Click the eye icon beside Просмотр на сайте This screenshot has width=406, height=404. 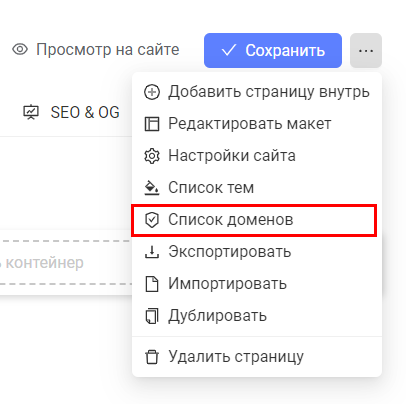click(20, 49)
